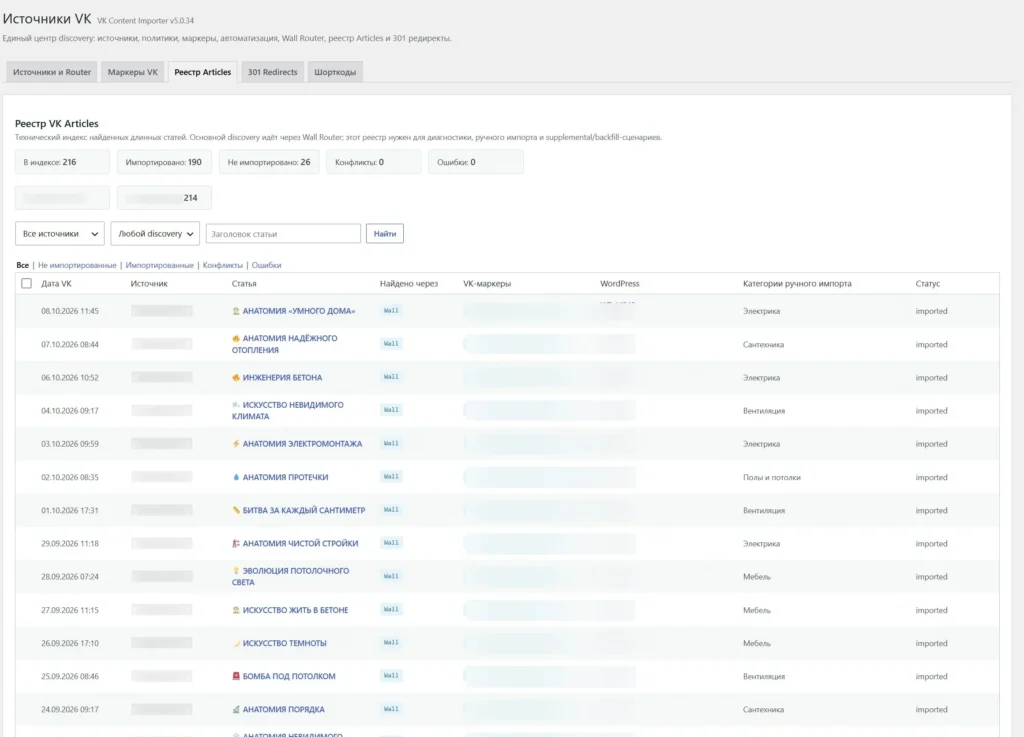The width and height of the screenshot is (1024, 737).
Task: Click the Дата VK column header
Action: click(56, 283)
